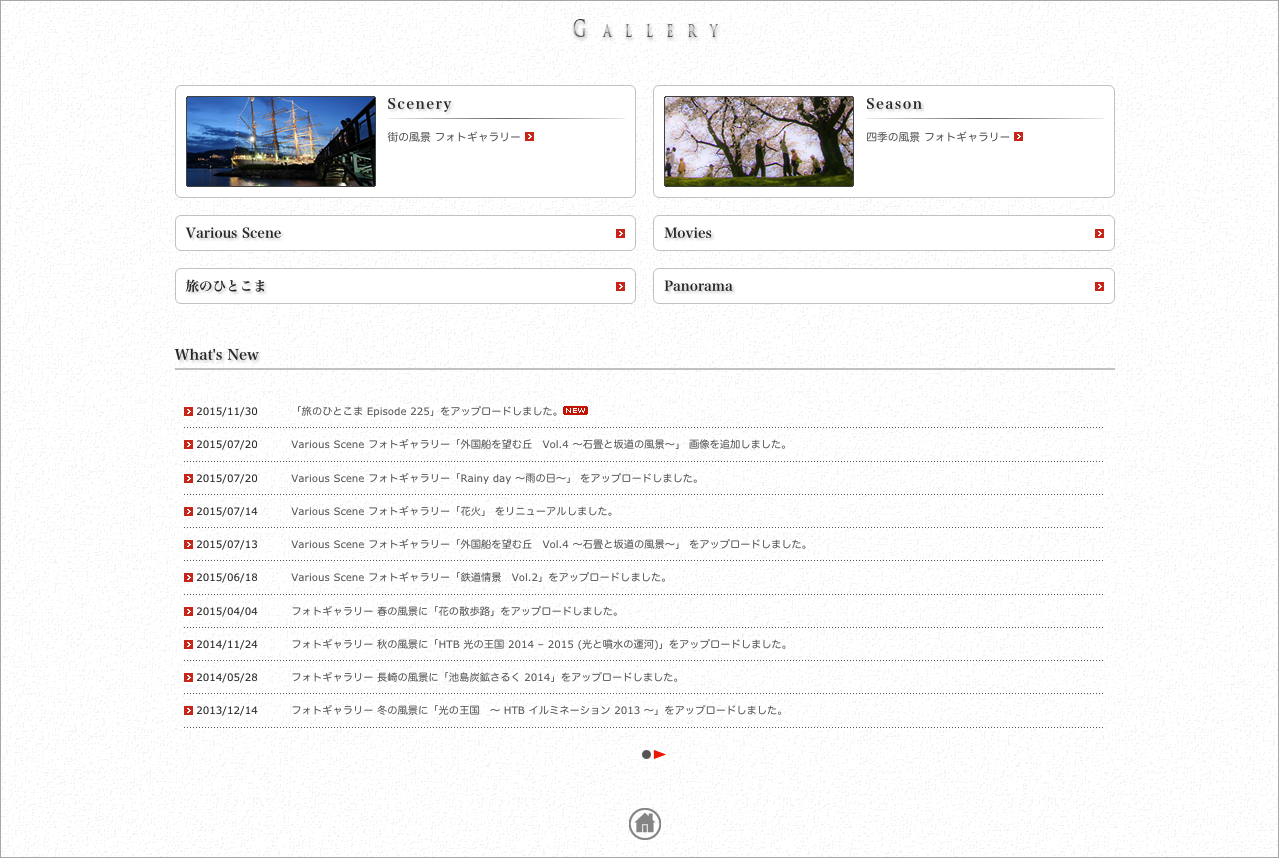Open the Panorama section
The width and height of the screenshot is (1279, 858).
698,286
